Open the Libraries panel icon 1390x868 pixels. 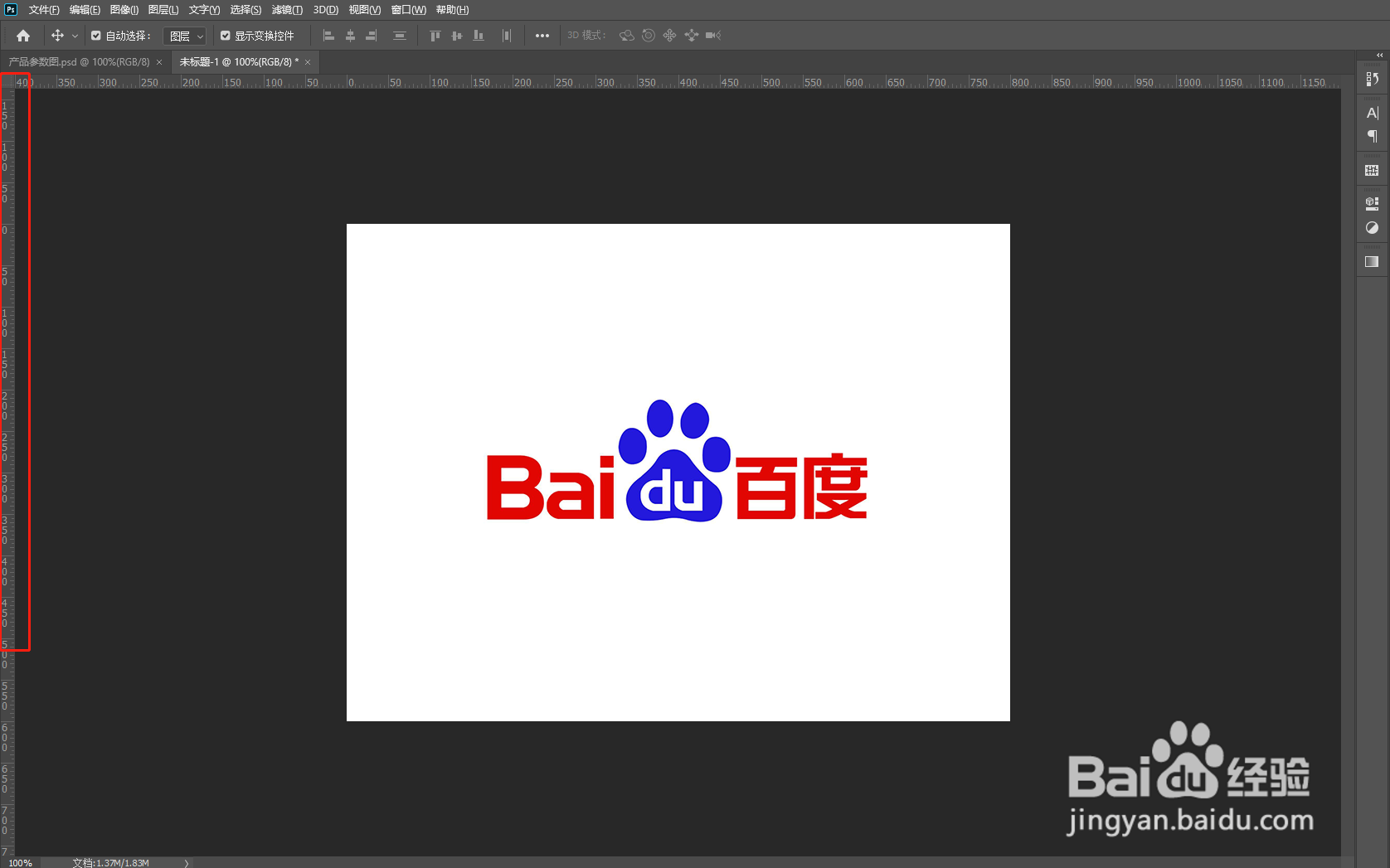coord(1372,204)
